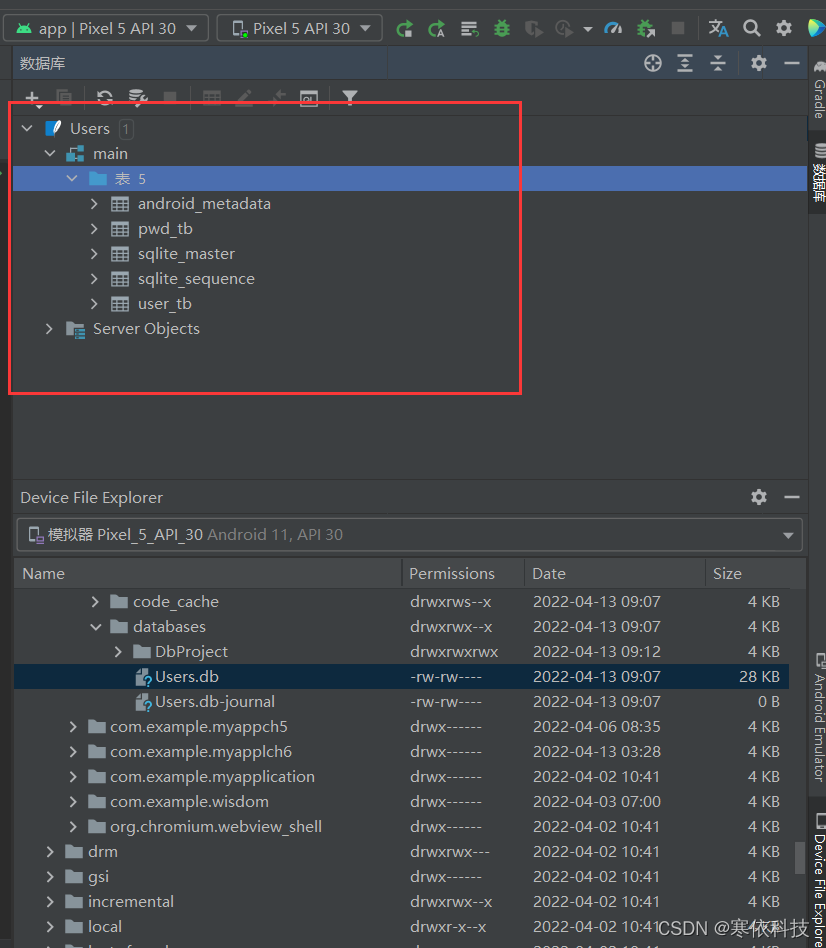Expand all nodes in database panel
This screenshot has width=826, height=948.
(x=685, y=63)
